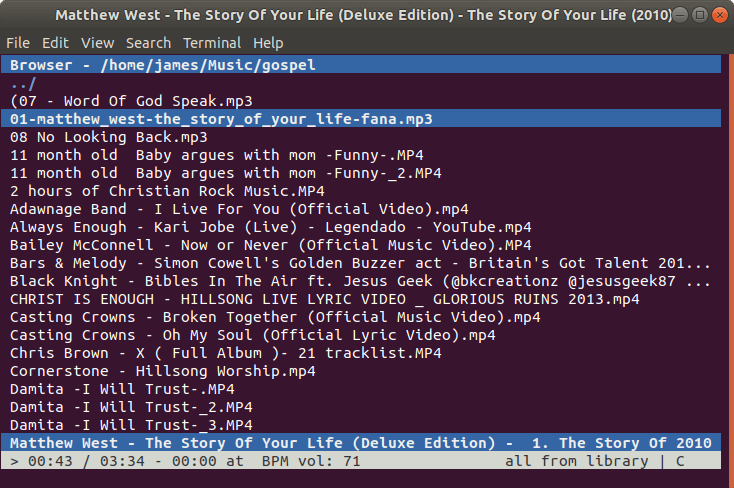
Task: Select 'CHRIST IS ENOUGH - HILLSONG LIVE' file
Action: point(324,299)
